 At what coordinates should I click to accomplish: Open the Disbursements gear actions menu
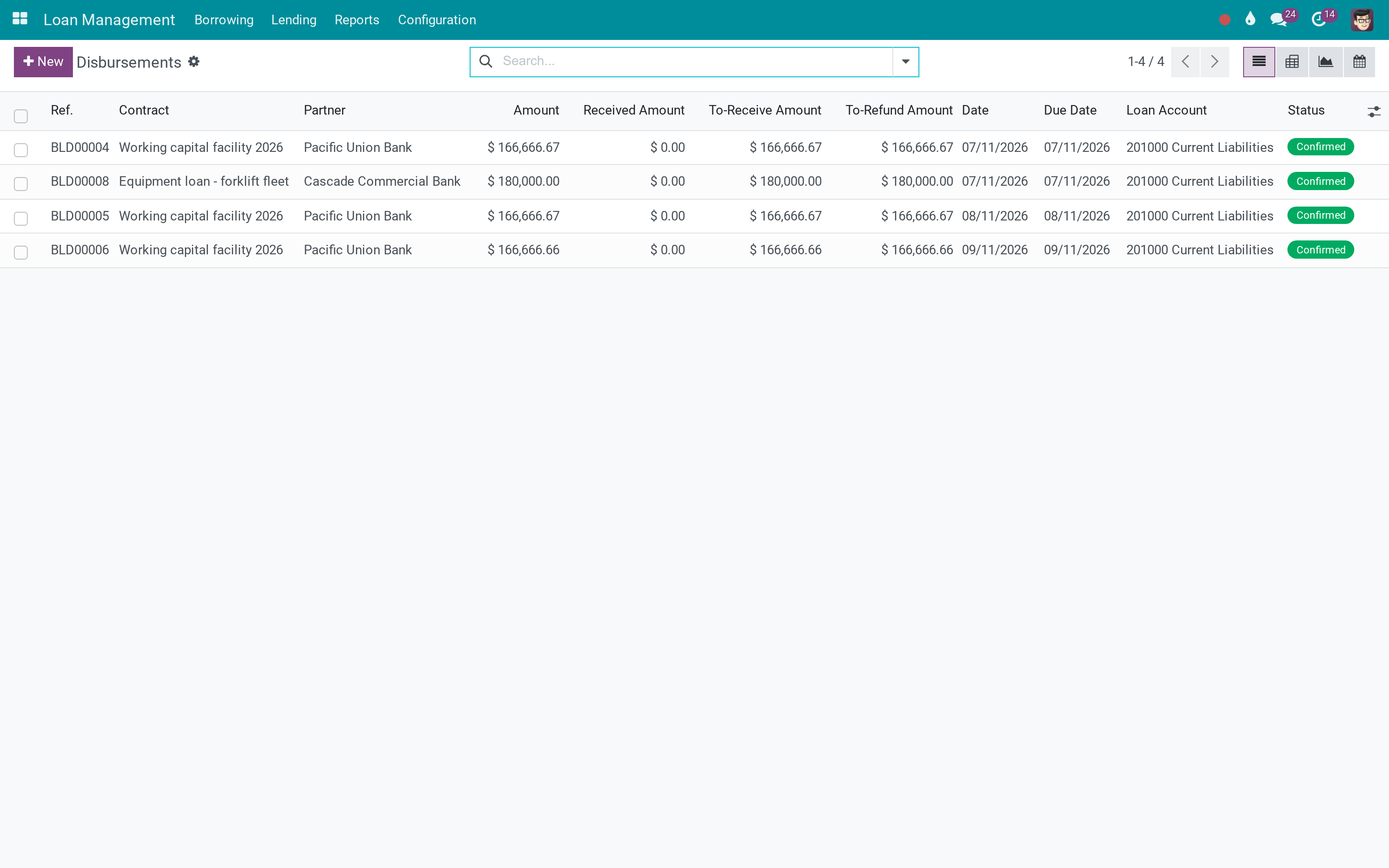click(194, 62)
